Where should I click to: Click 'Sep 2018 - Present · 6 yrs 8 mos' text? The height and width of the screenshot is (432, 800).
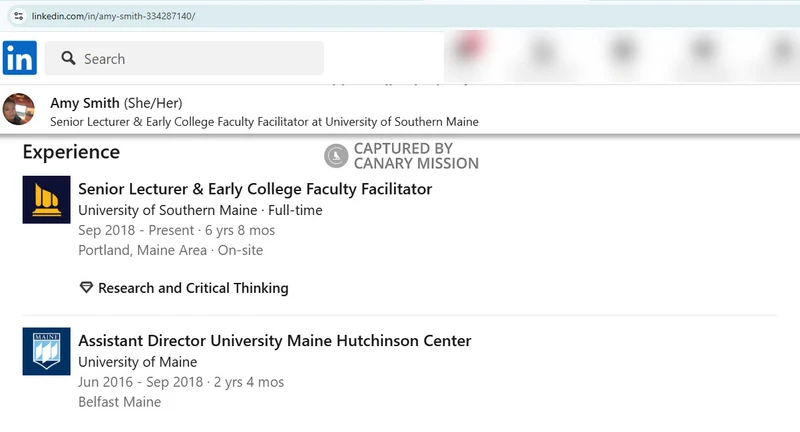tap(177, 231)
